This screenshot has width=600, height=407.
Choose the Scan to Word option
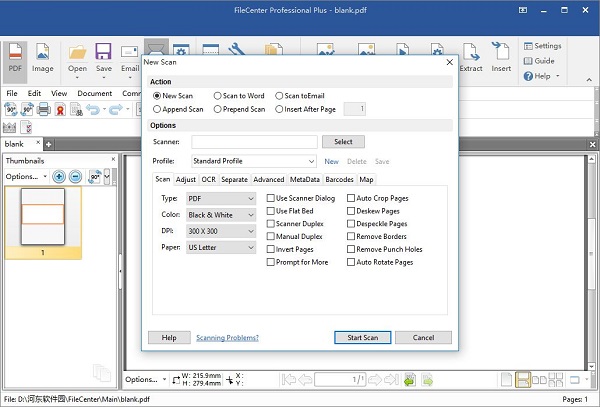point(218,95)
